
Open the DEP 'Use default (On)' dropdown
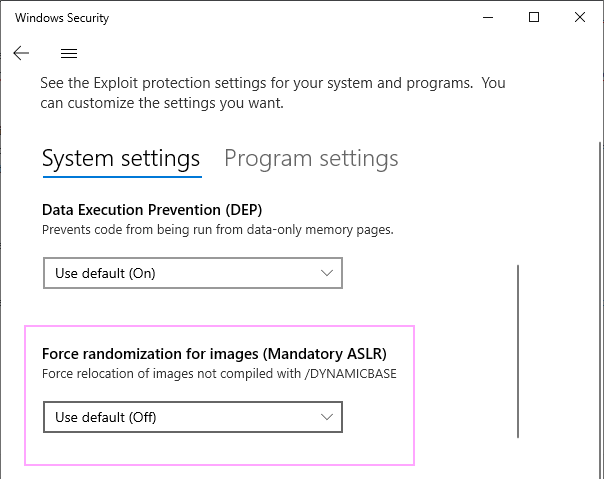(x=193, y=273)
